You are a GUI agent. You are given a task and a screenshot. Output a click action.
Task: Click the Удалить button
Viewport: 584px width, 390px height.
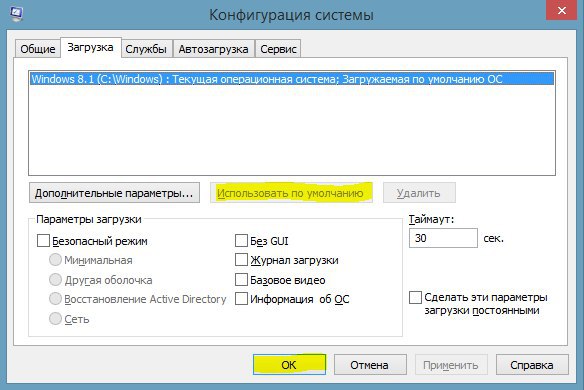[x=419, y=193]
